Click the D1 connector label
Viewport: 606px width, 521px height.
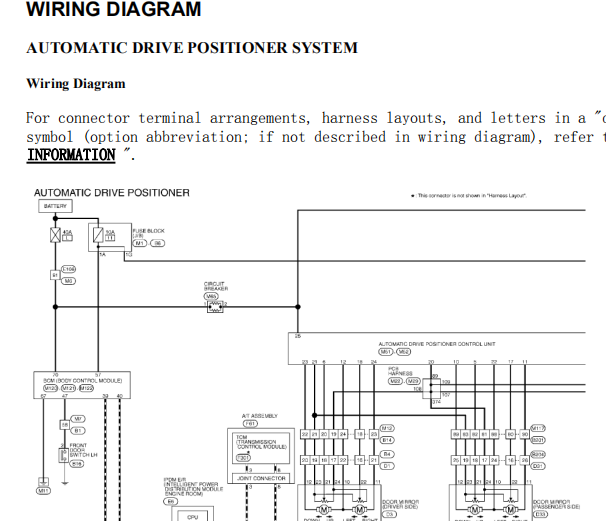(x=387, y=466)
